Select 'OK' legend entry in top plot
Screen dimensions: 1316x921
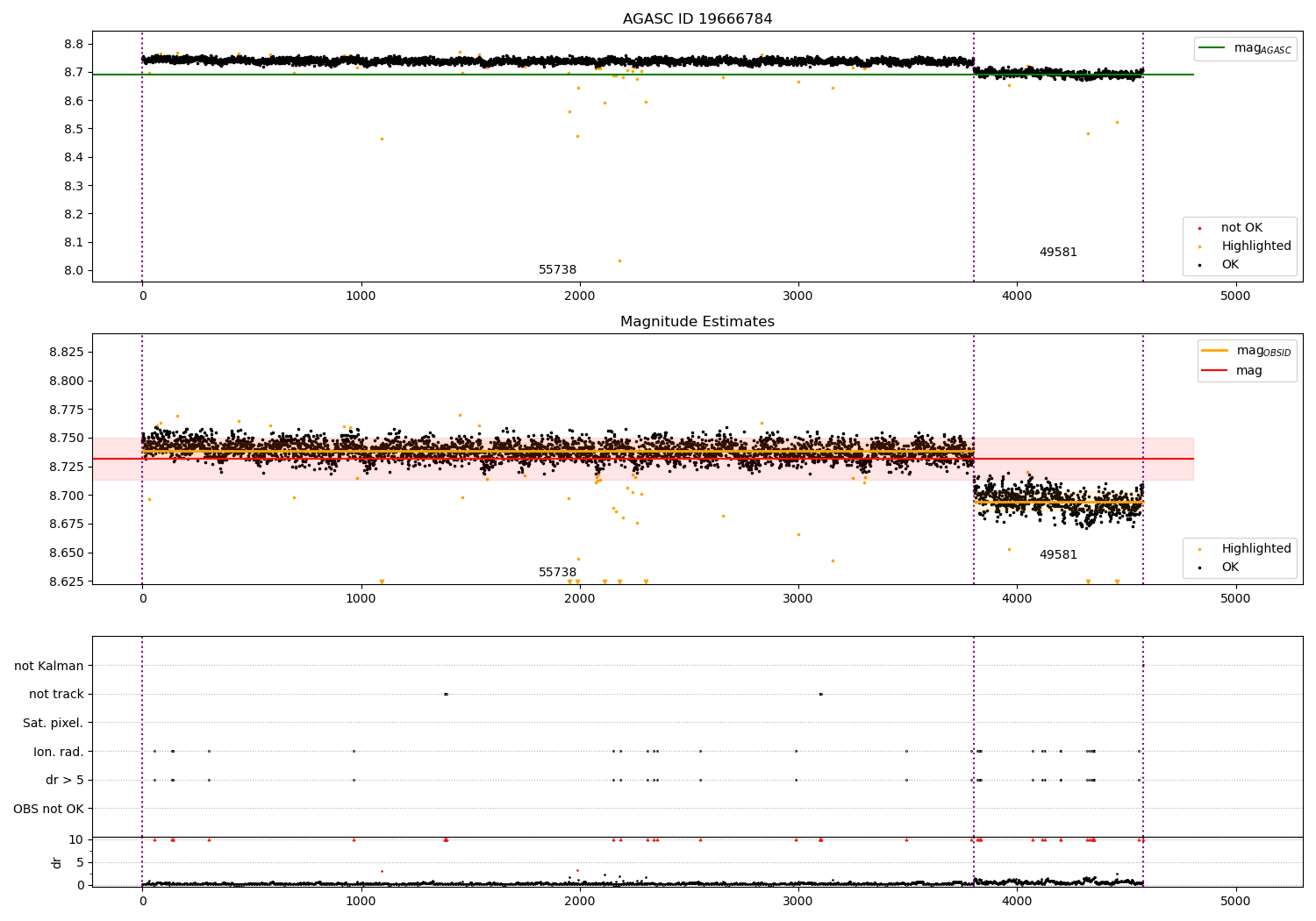coord(1230,265)
